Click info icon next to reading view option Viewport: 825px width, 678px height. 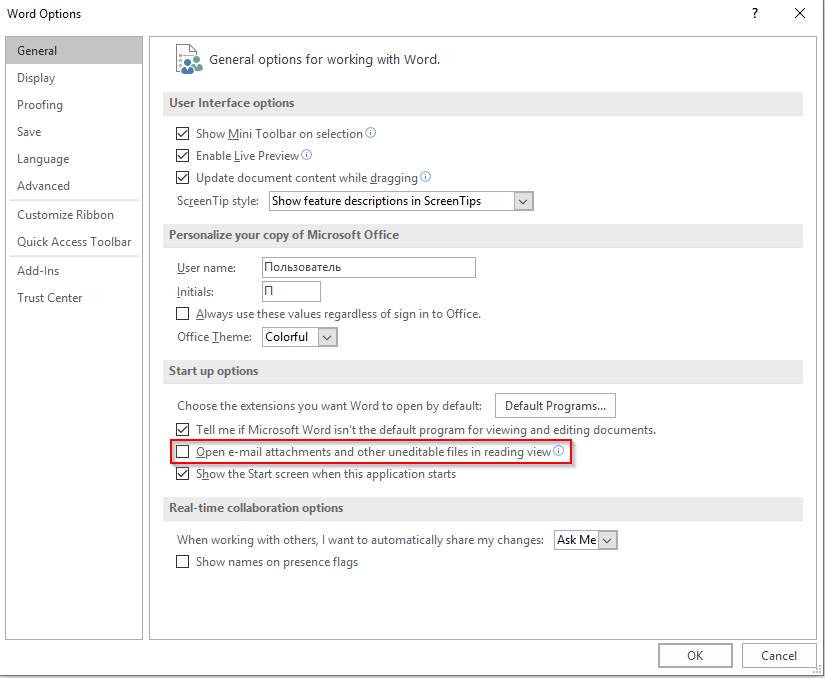(558, 451)
